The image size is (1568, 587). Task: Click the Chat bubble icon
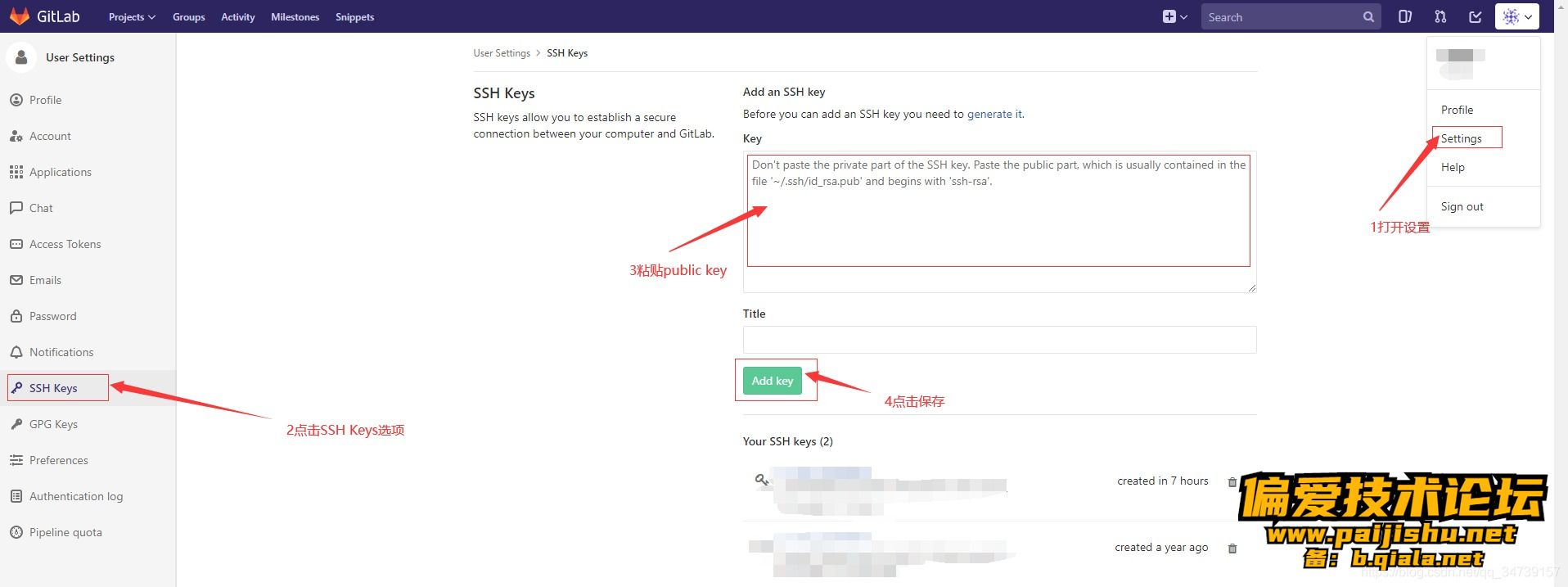16,208
